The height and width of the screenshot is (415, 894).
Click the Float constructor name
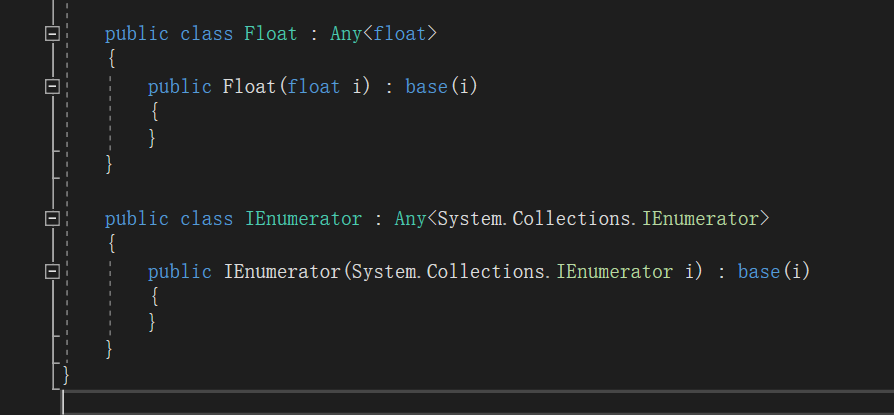click(x=249, y=86)
